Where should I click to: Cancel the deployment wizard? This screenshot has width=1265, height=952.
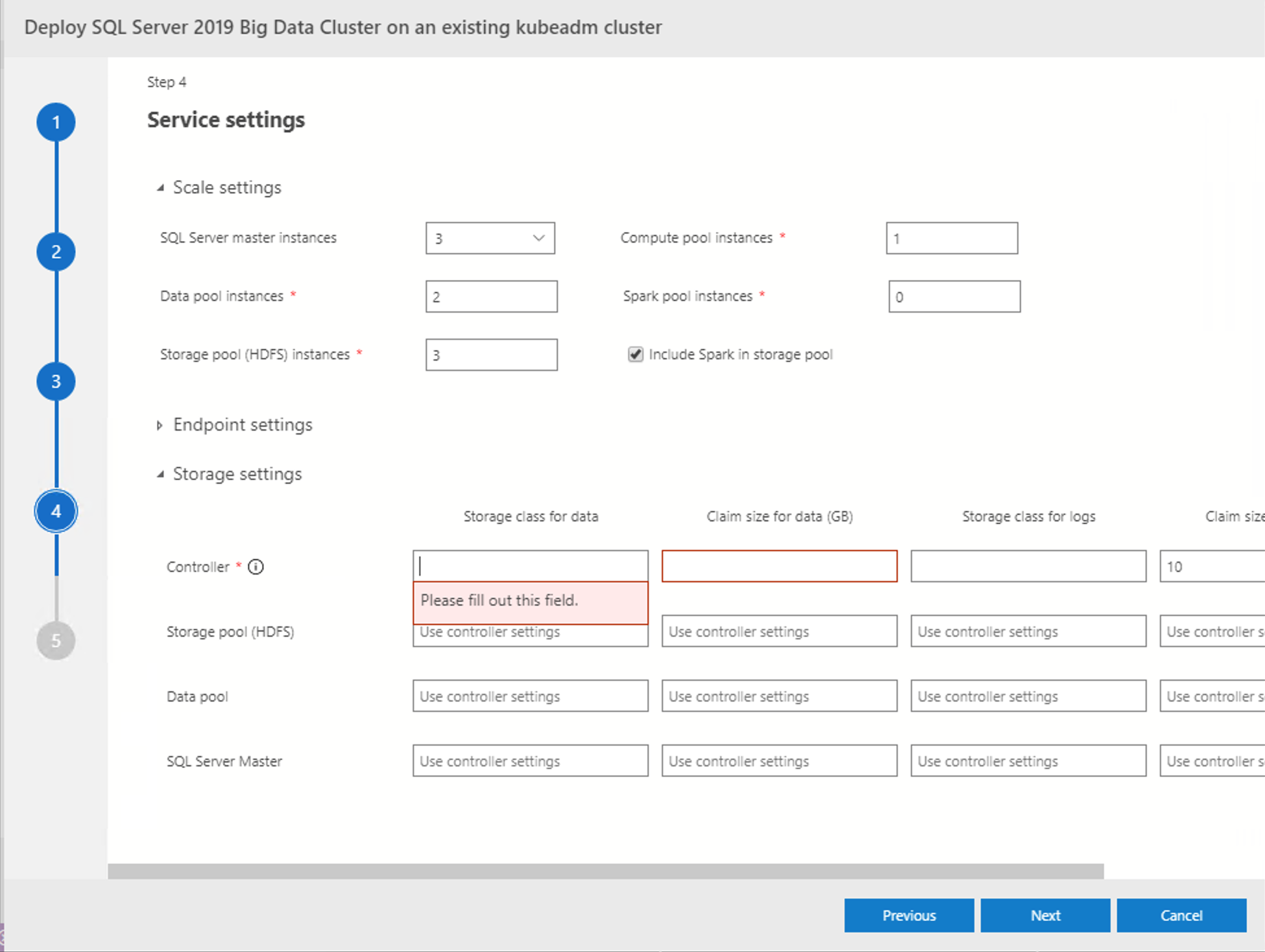pos(1181,915)
